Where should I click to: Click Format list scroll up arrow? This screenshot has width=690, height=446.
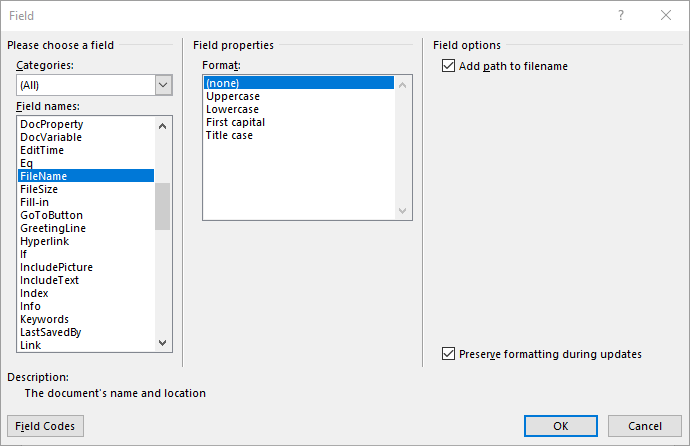pos(402,85)
